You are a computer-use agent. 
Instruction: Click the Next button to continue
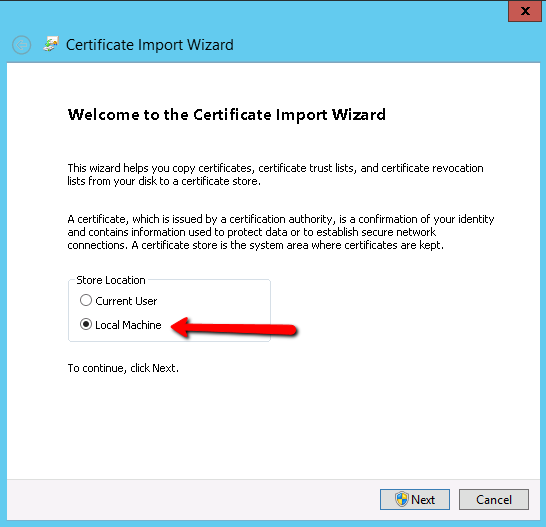[414, 499]
